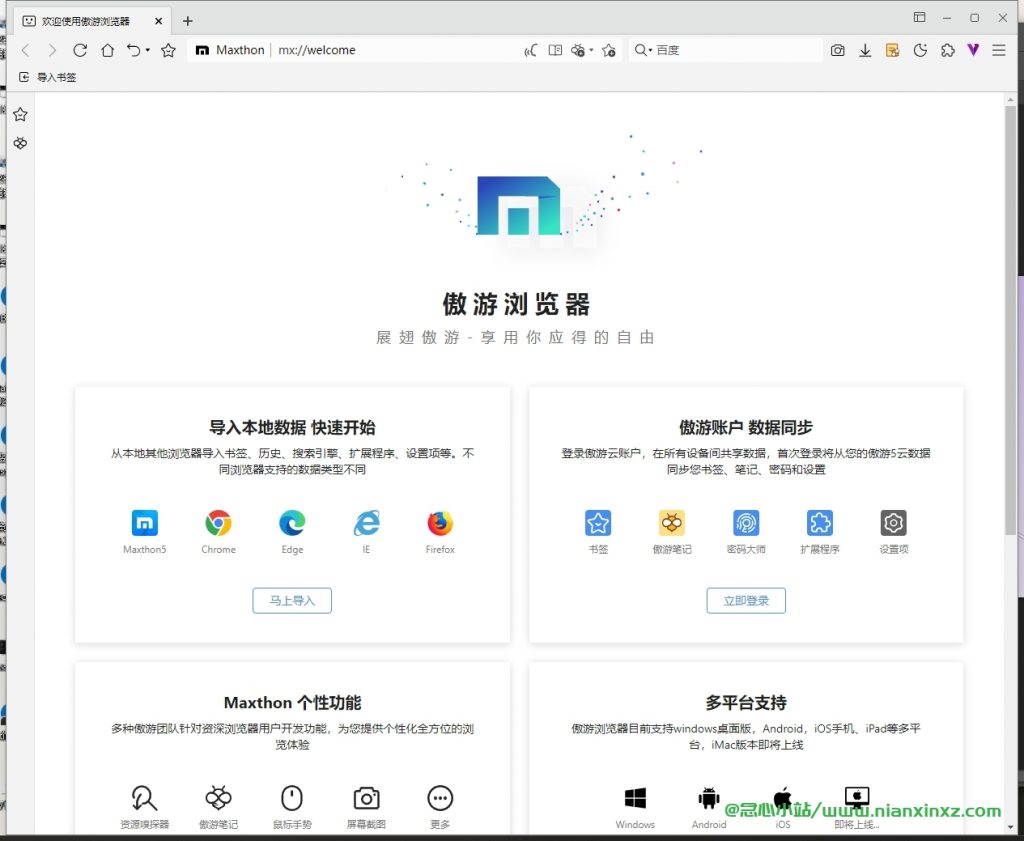
Task: Click the 屏幕截图 camera feature icon
Action: pos(366,798)
